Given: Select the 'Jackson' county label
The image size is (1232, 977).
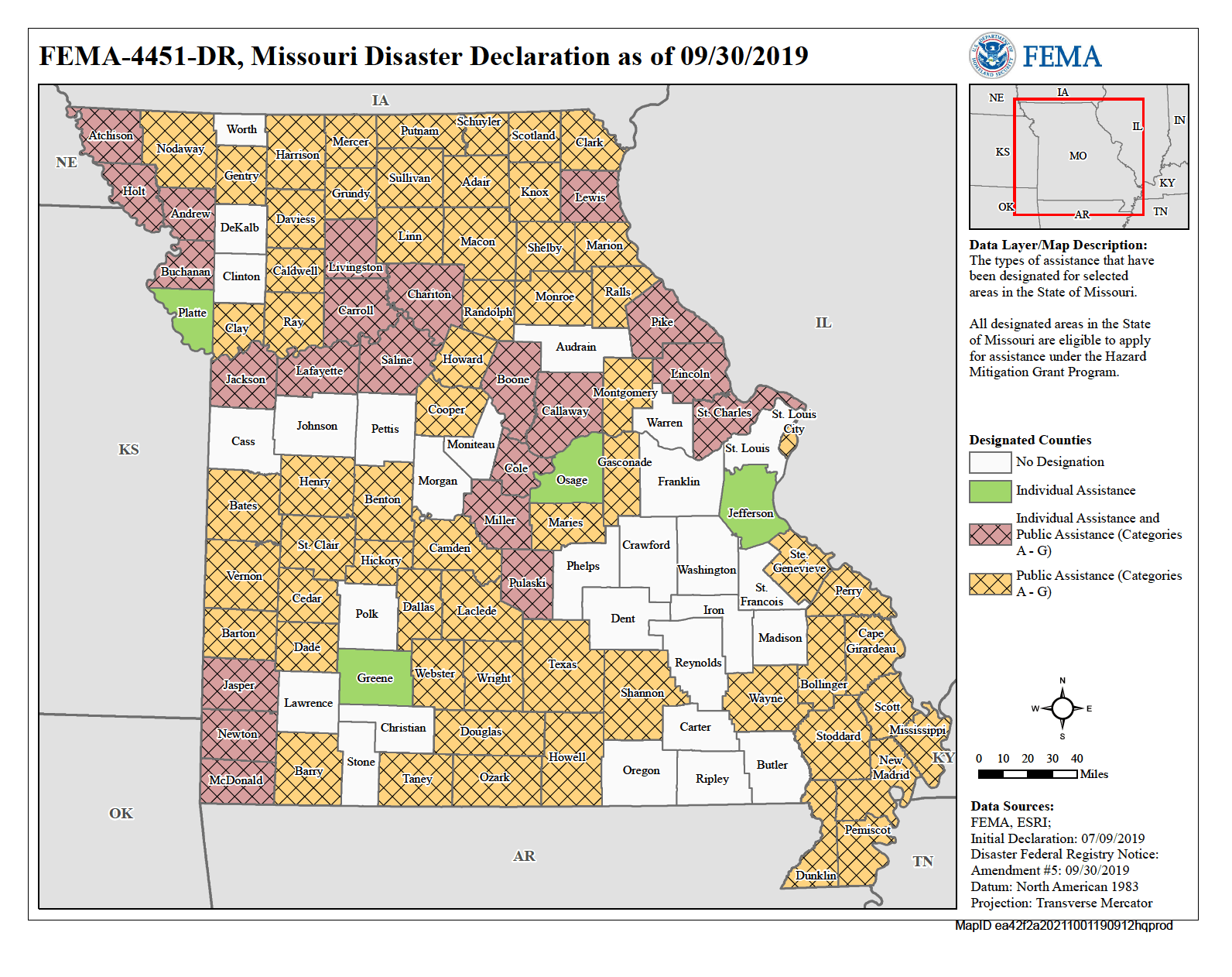Looking at the screenshot, I should (245, 379).
